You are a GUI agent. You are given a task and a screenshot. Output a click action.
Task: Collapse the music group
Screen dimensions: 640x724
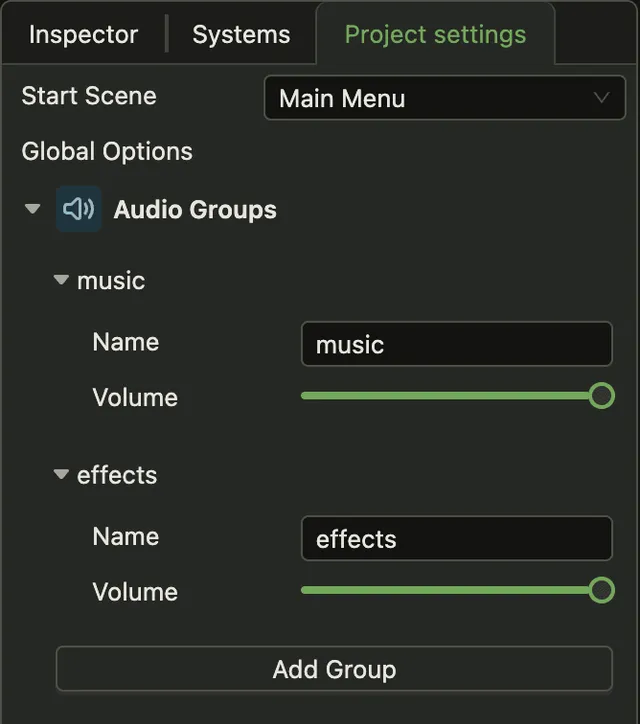[61, 280]
